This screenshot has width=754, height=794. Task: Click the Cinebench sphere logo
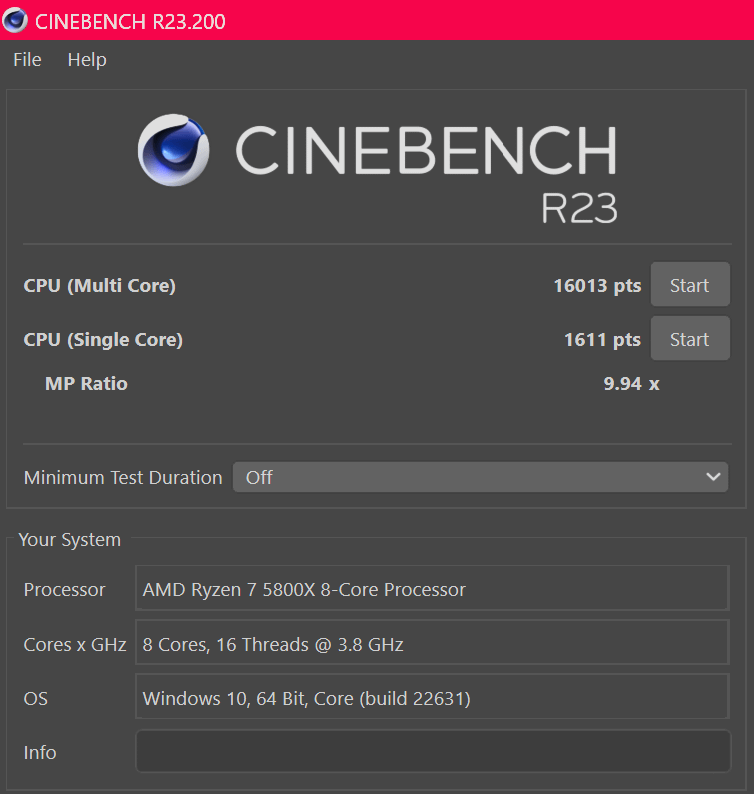coord(173,150)
